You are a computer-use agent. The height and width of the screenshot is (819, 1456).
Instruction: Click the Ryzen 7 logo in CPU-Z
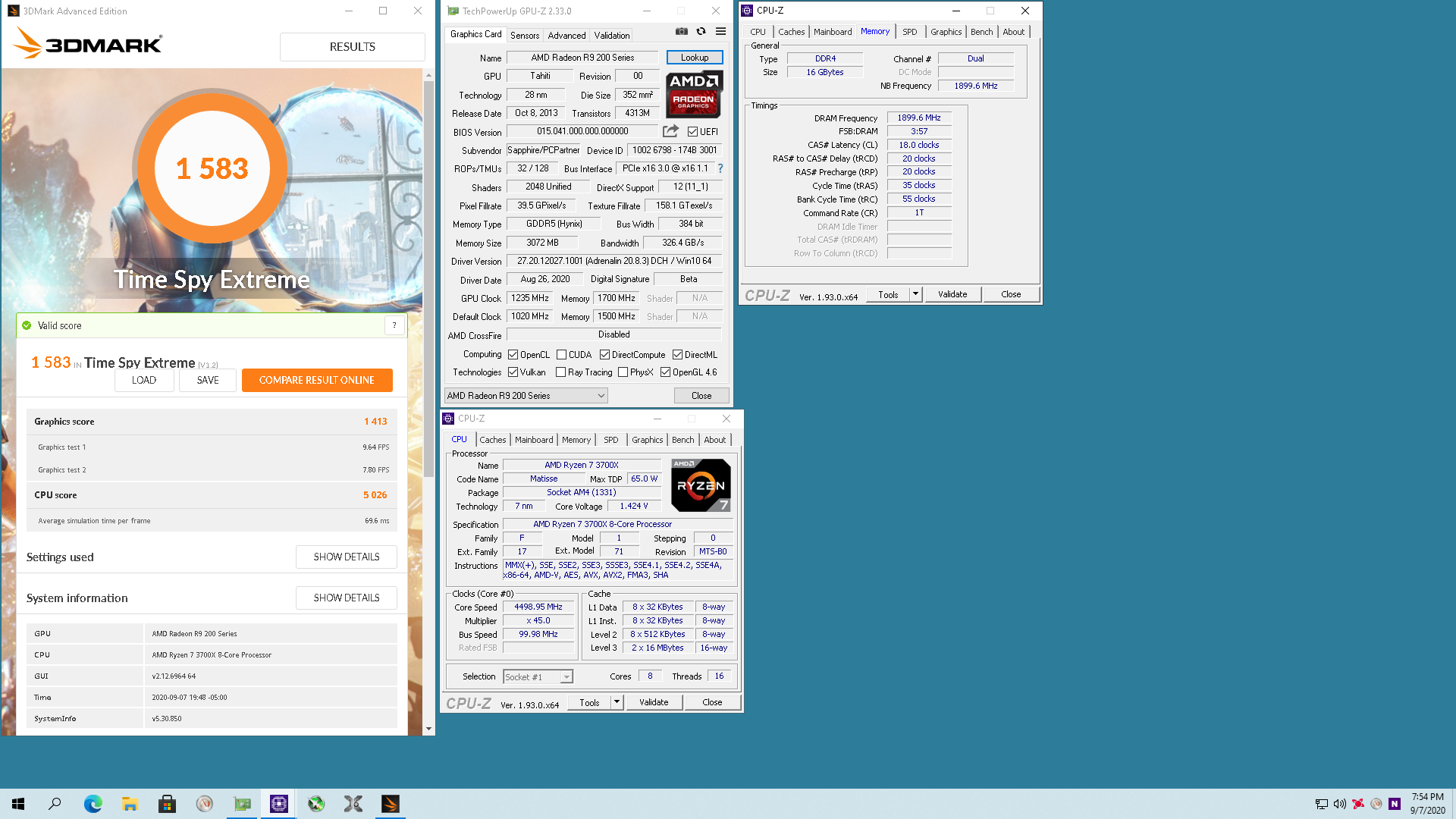point(701,485)
